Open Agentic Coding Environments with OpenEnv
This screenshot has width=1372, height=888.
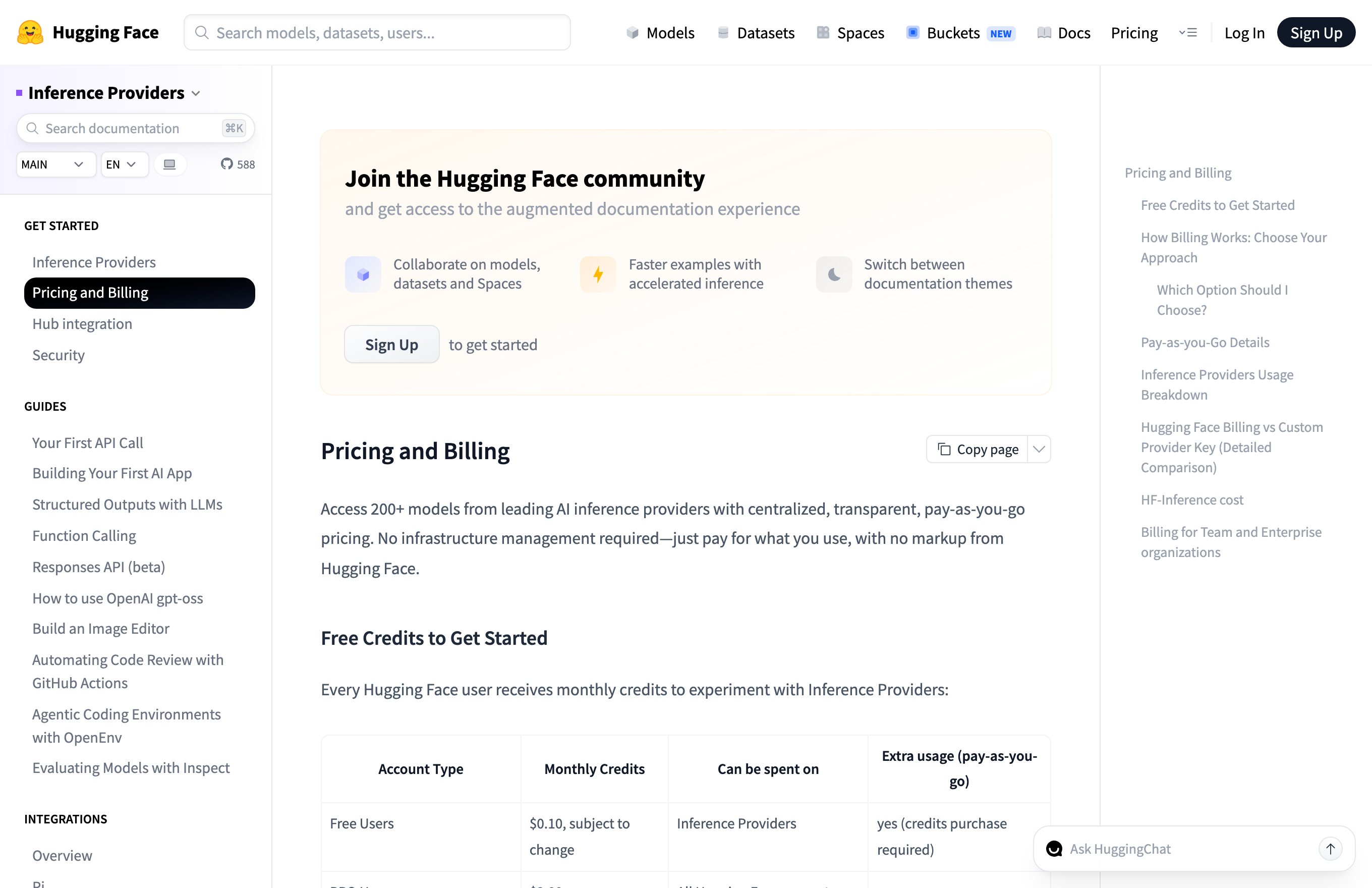[126, 726]
